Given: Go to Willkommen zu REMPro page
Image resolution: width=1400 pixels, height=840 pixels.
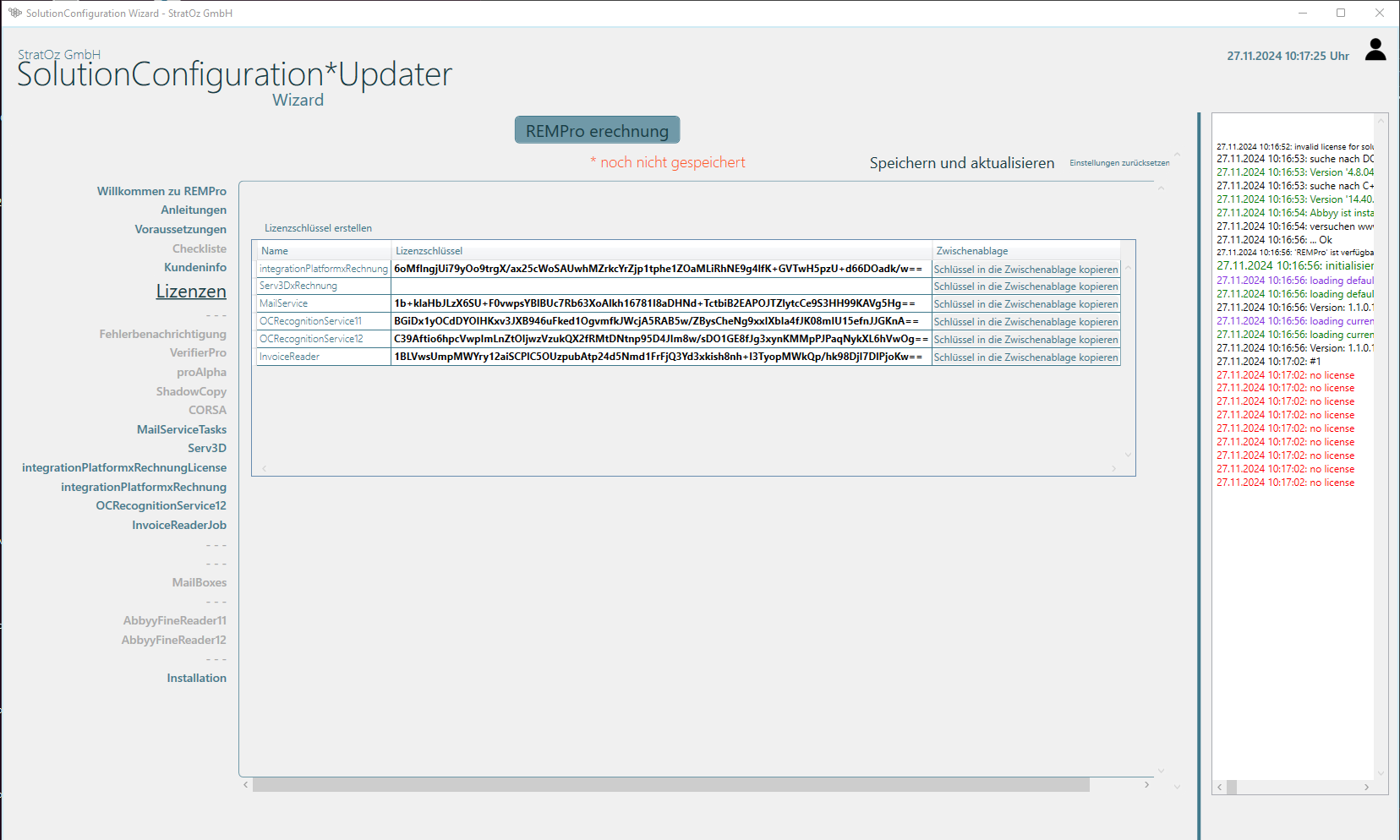Looking at the screenshot, I should (161, 191).
